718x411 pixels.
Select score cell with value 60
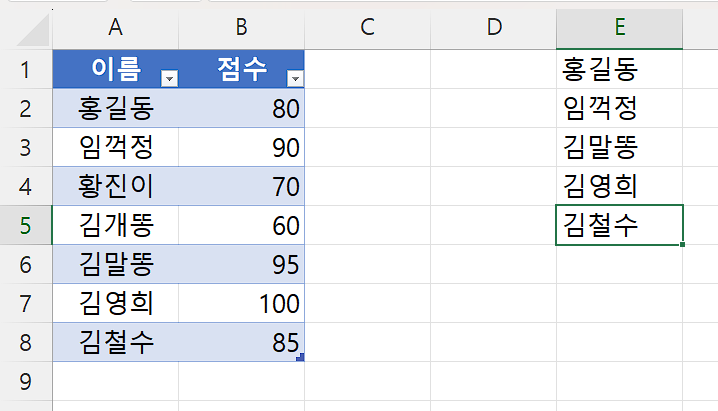click(x=241, y=225)
